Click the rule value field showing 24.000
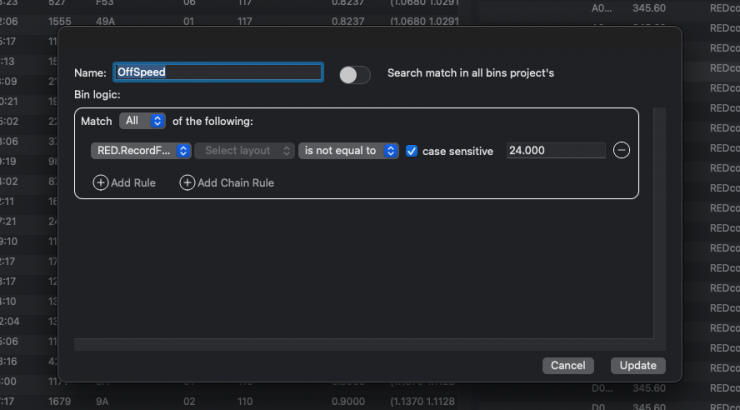The height and width of the screenshot is (410, 740). click(555, 151)
